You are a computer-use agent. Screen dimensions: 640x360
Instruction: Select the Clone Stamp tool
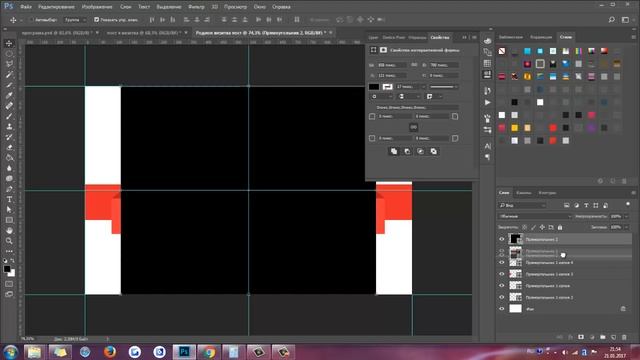click(x=9, y=127)
